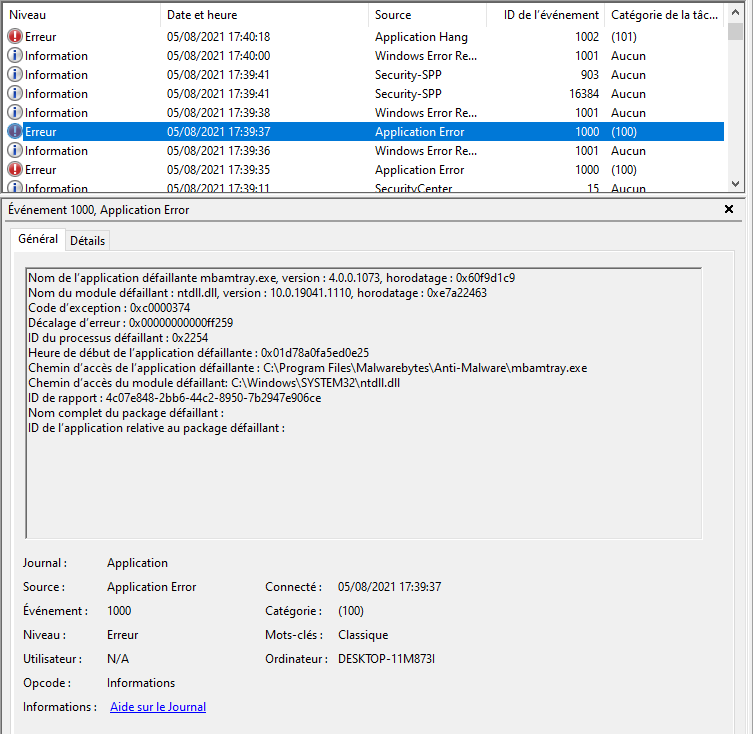The height and width of the screenshot is (734, 753).
Task: Click the C:\Windows\SYSTEM32\ntdll.dll path line
Action: pyautogui.click(x=214, y=382)
